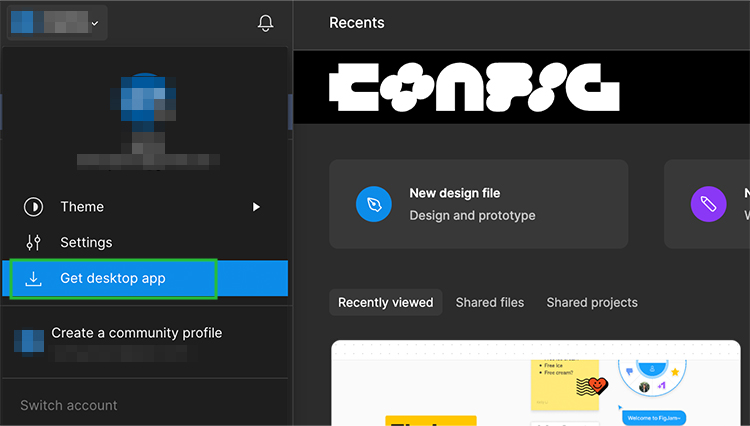750x426 pixels.
Task: Click the Settings sliders icon
Action: point(33,242)
